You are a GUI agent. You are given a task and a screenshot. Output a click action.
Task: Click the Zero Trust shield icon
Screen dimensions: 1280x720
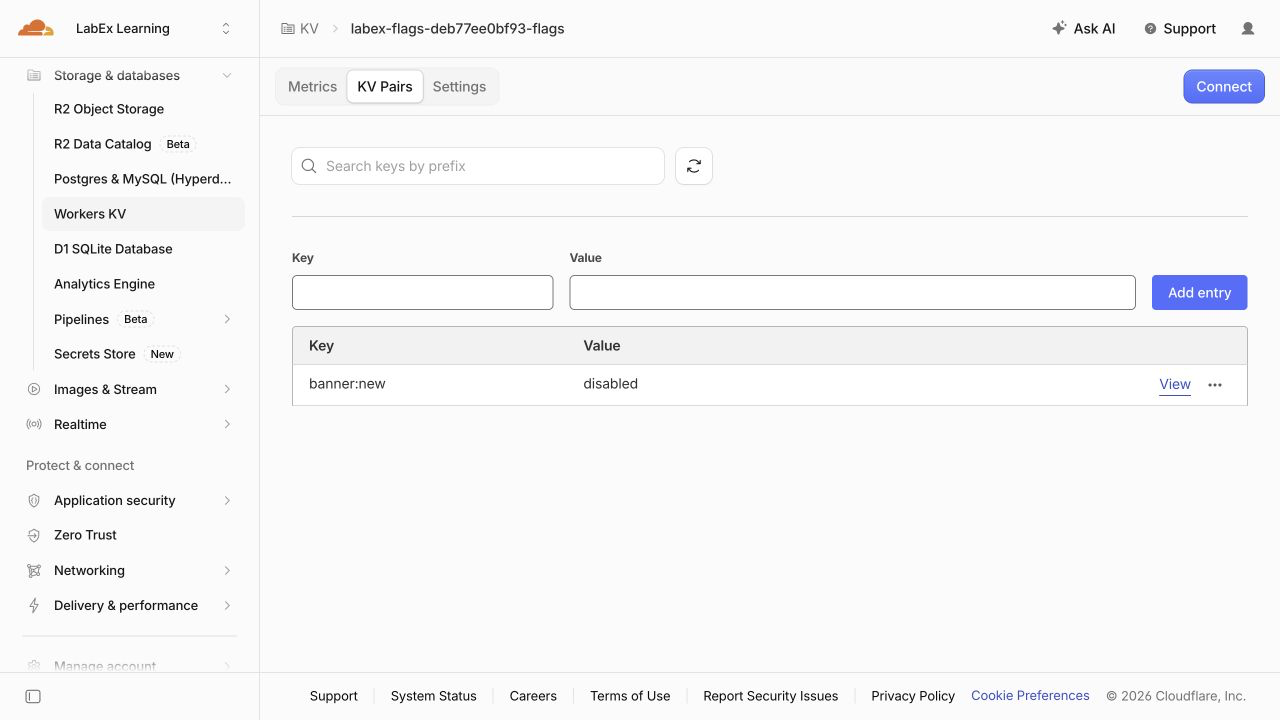point(34,535)
